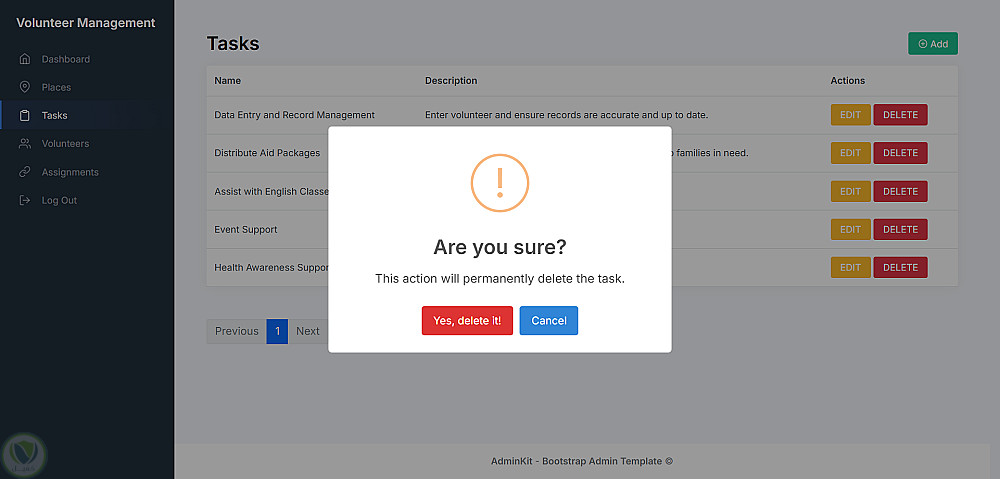The image size is (1000, 479).
Task: Click the Assignments link icon
Action: (x=25, y=172)
